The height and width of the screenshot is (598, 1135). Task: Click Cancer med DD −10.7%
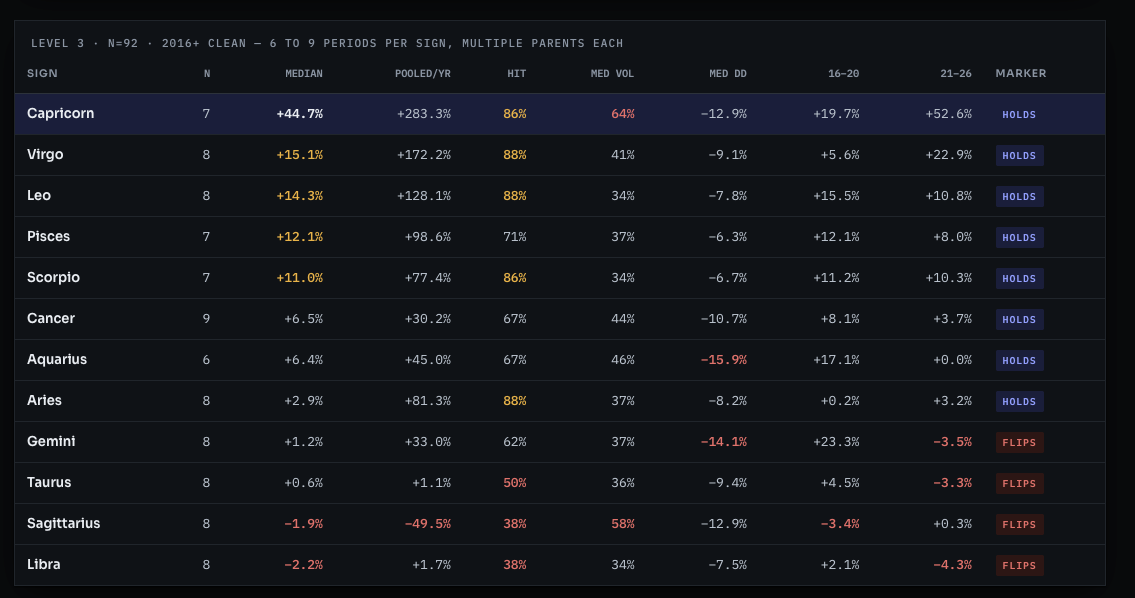click(724, 319)
